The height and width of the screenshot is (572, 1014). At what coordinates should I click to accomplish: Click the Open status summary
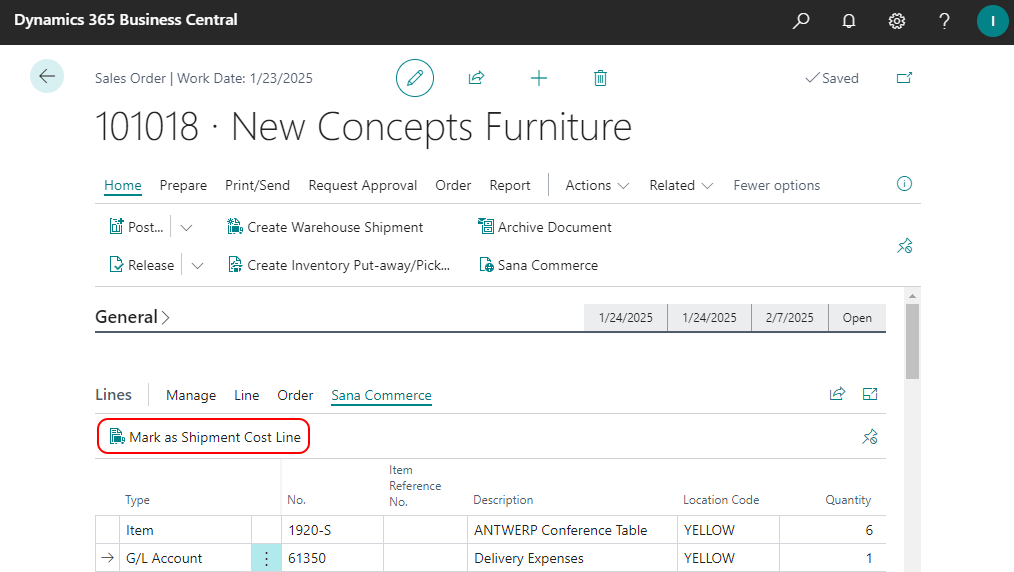[857, 318]
